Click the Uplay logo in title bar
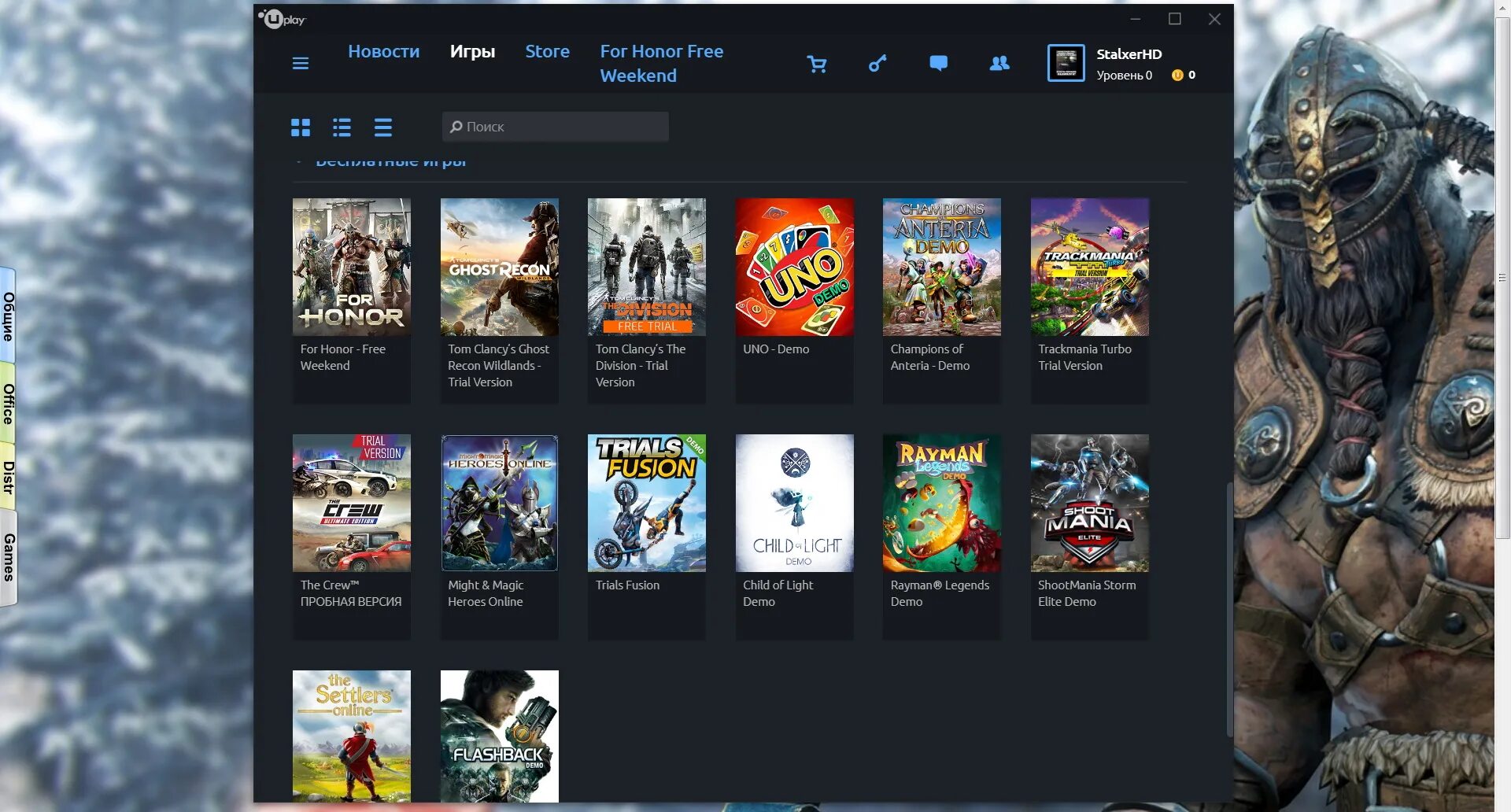1511x812 pixels. (x=282, y=19)
